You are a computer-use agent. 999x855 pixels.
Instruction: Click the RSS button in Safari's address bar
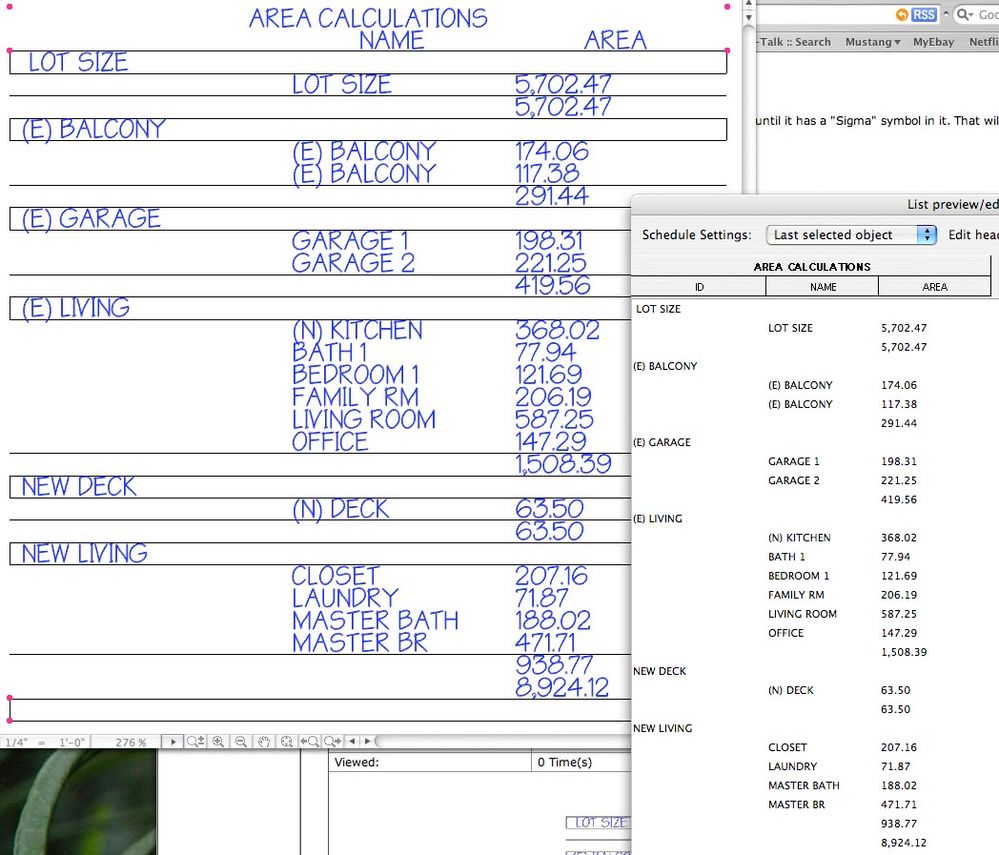click(924, 14)
